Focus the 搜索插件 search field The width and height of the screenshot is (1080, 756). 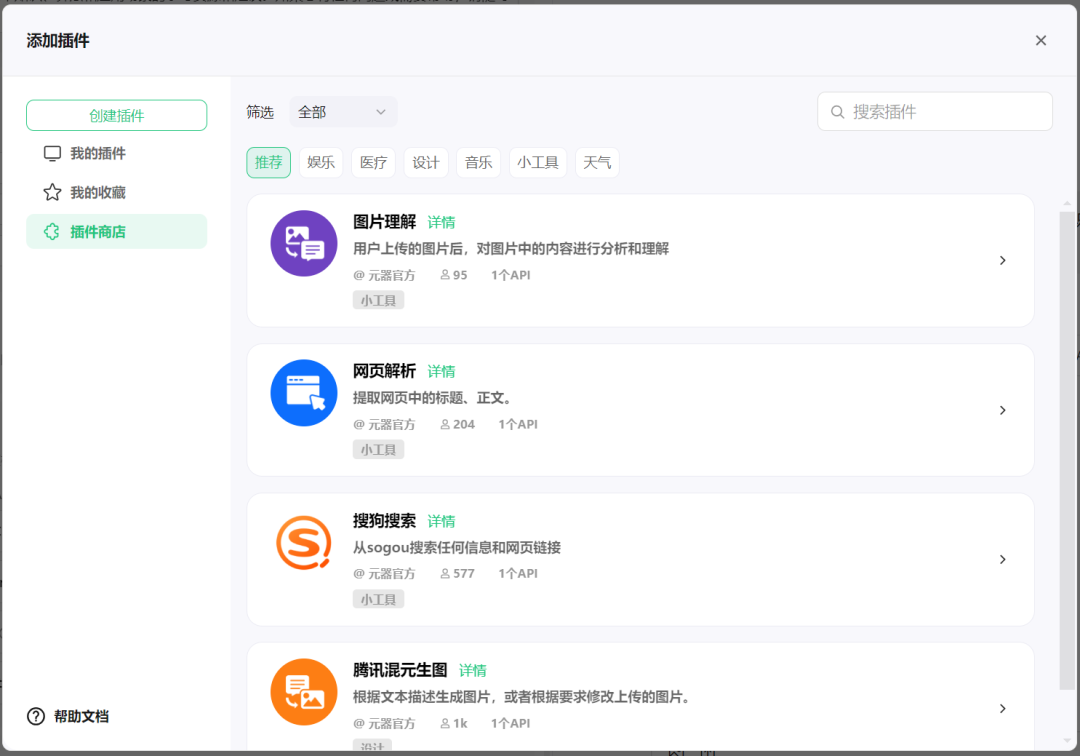[945, 112]
